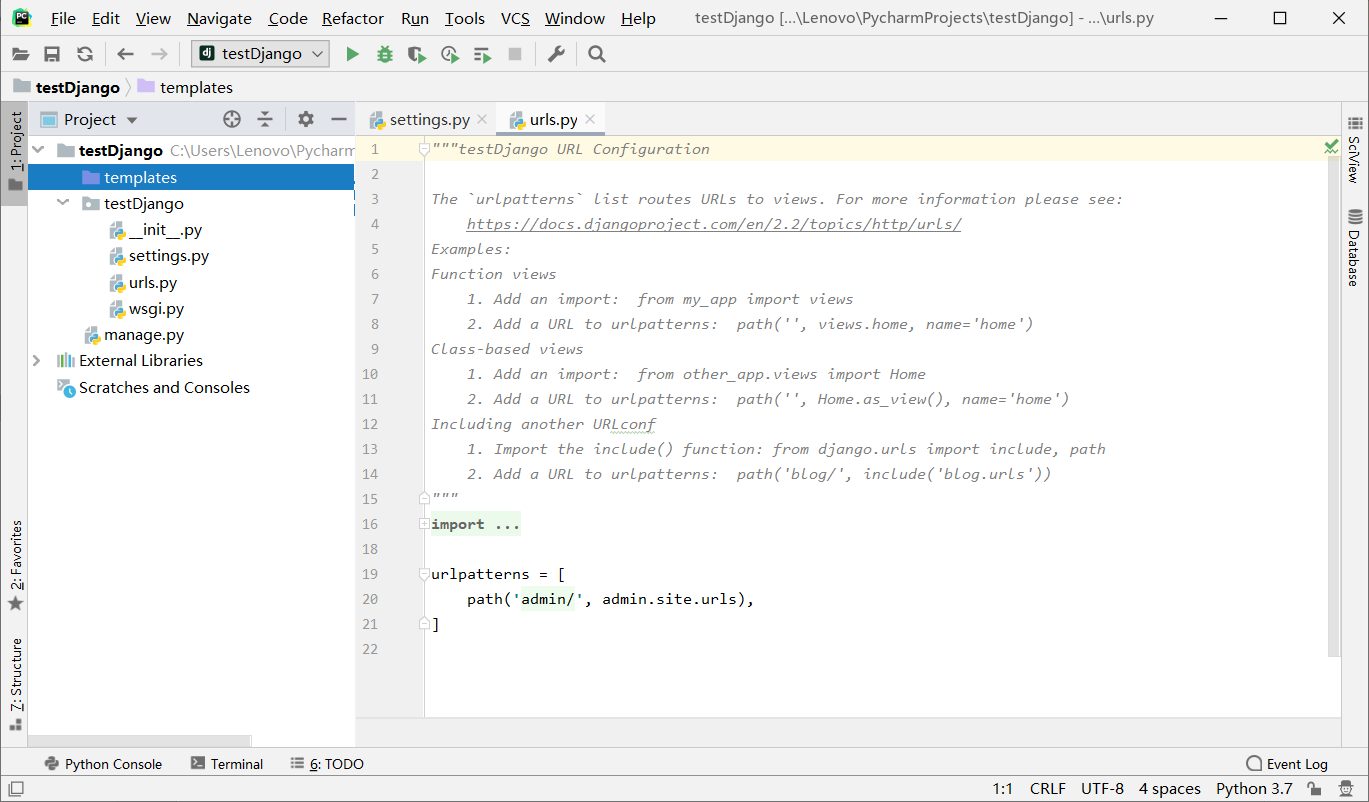Screen dimensions: 1369x802
Task: Open the Python 3.7 interpreter selector
Action: pyautogui.click(x=1254, y=789)
